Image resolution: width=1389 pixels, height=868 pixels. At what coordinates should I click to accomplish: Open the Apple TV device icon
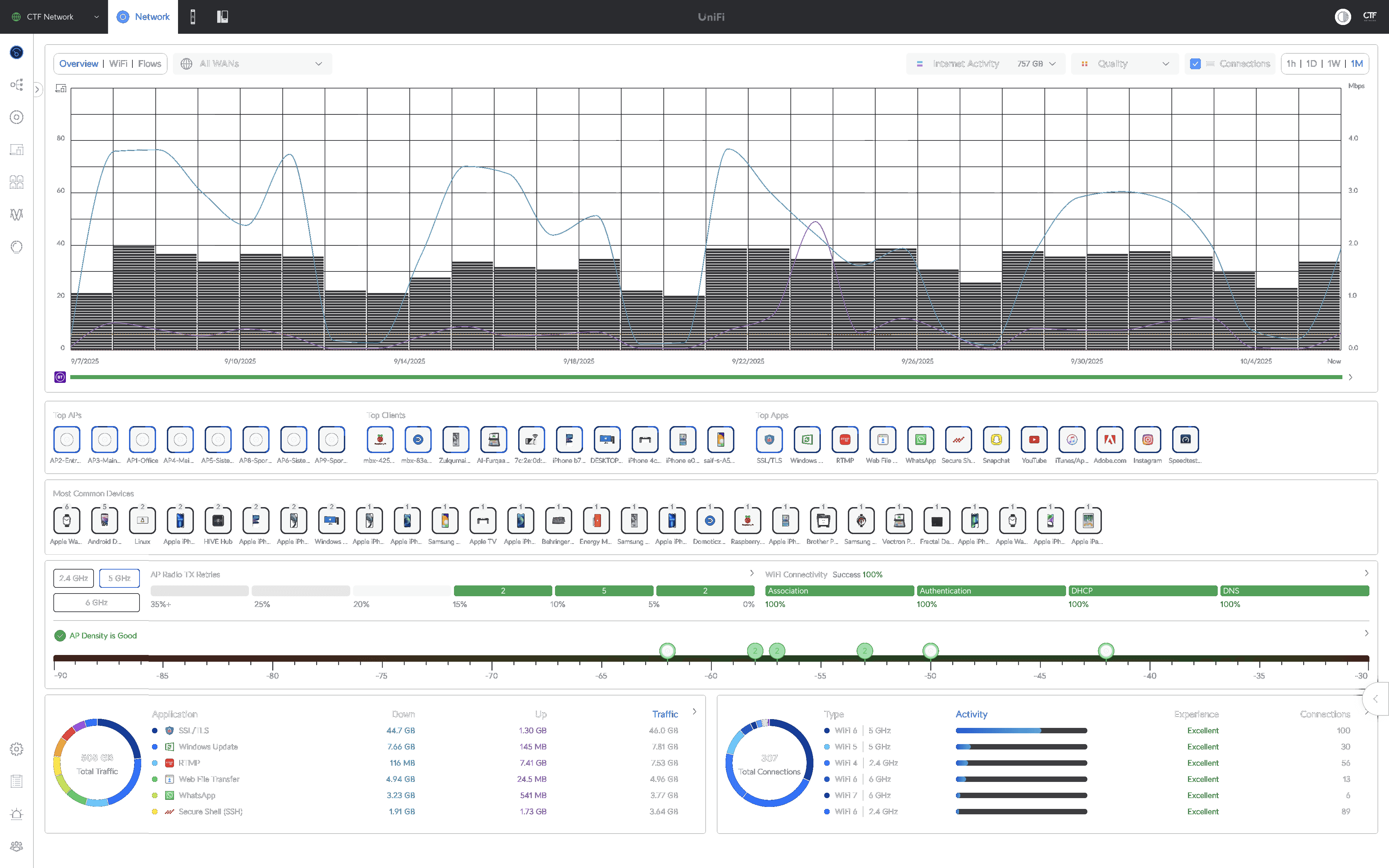(482, 521)
